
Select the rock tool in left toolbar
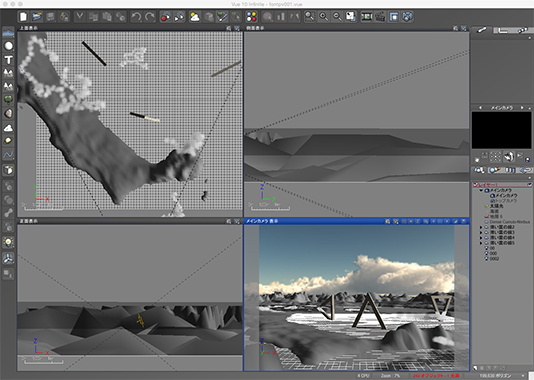pyautogui.click(x=9, y=113)
